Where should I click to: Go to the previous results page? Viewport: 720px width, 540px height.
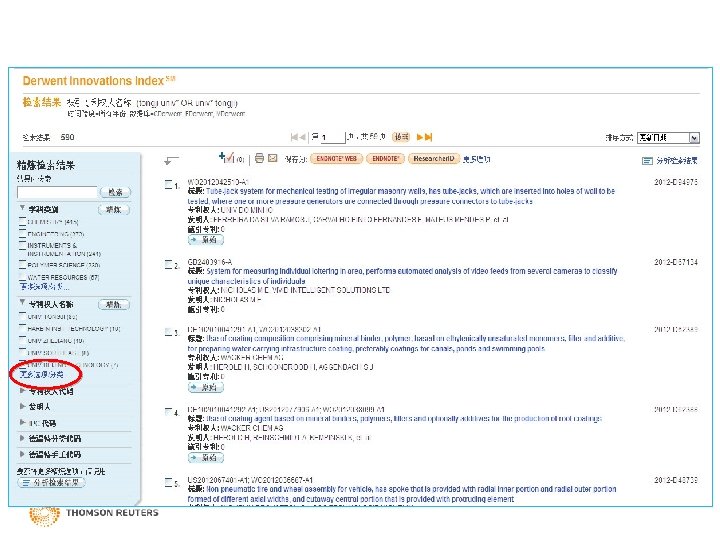[302, 137]
